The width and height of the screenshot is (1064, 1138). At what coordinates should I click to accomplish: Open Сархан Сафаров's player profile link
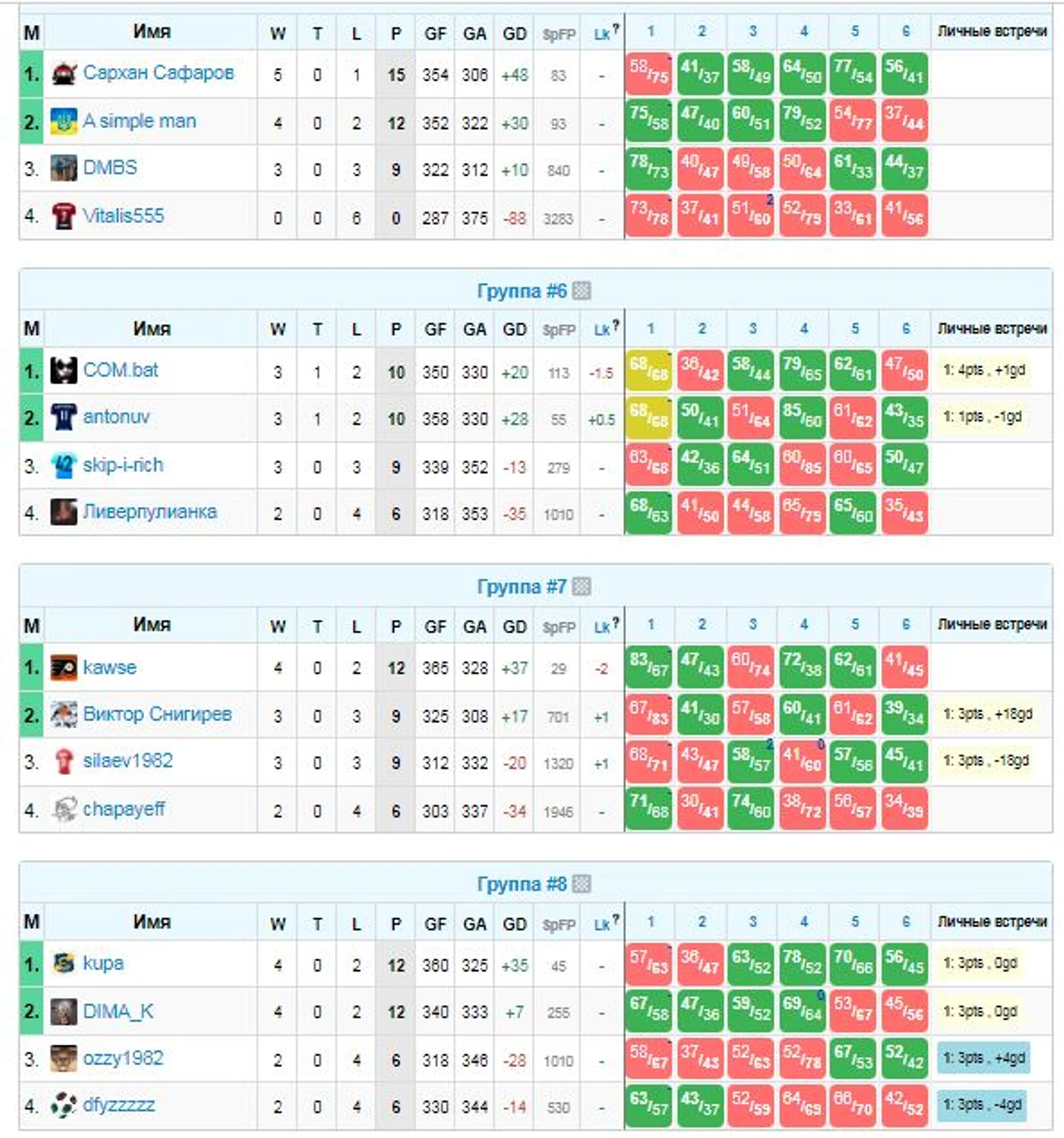pyautogui.click(x=158, y=73)
